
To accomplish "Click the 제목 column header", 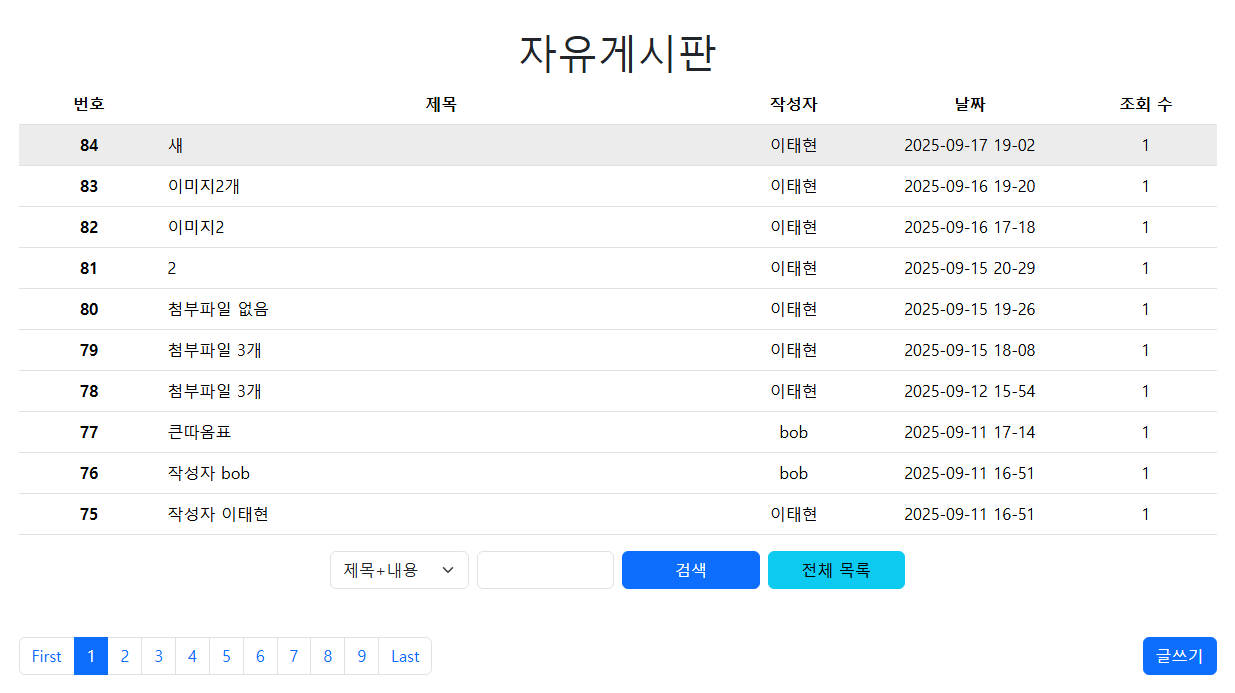I will 441,104.
